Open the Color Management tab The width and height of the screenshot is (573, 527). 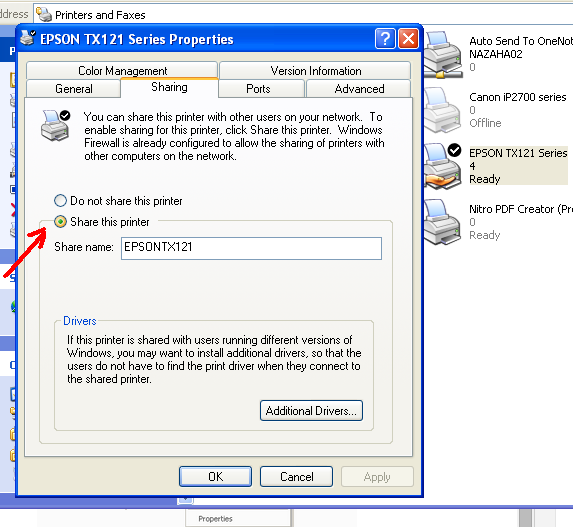(122, 70)
